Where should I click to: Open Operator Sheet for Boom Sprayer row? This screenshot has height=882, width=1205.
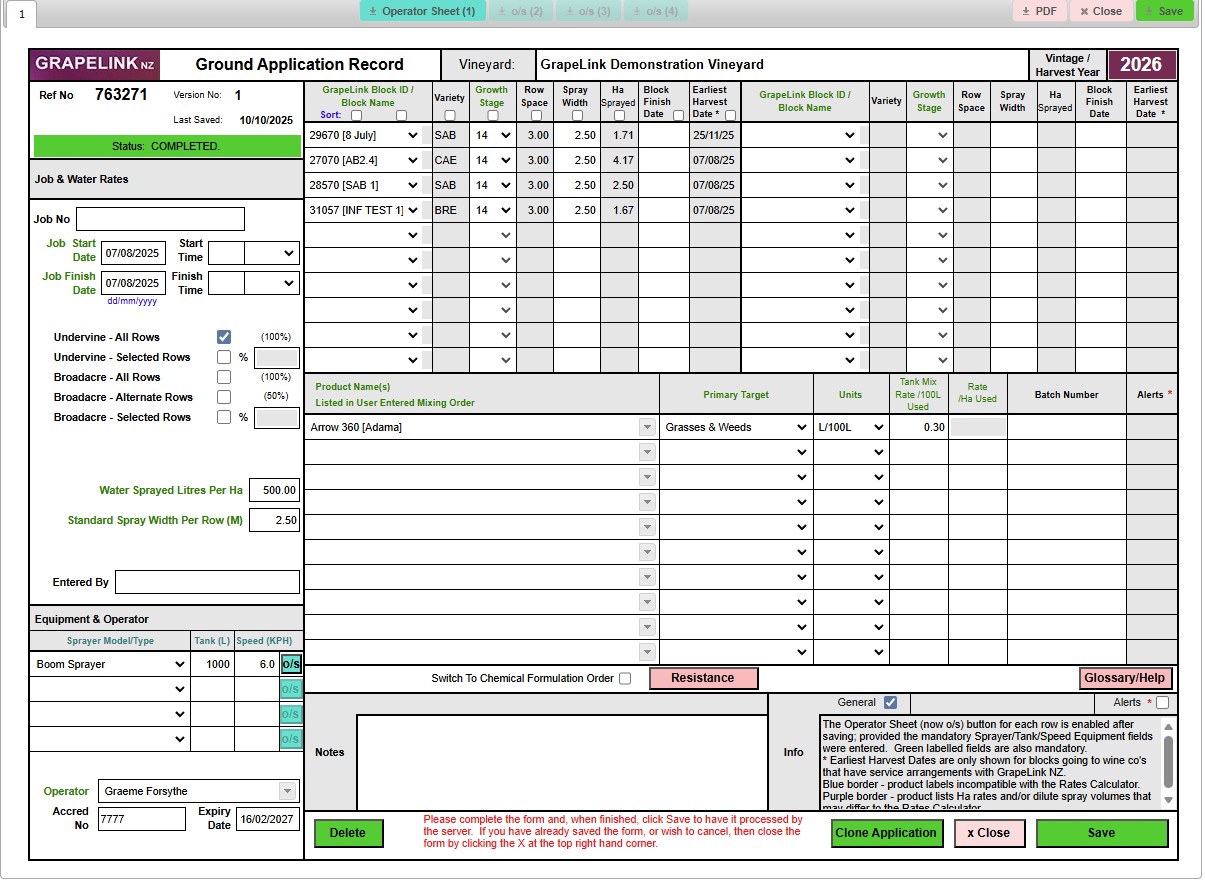(290, 664)
